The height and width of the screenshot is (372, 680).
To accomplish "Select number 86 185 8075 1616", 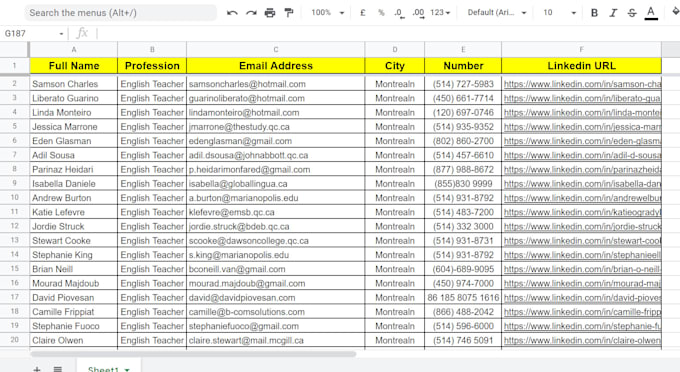I will coord(463,298).
